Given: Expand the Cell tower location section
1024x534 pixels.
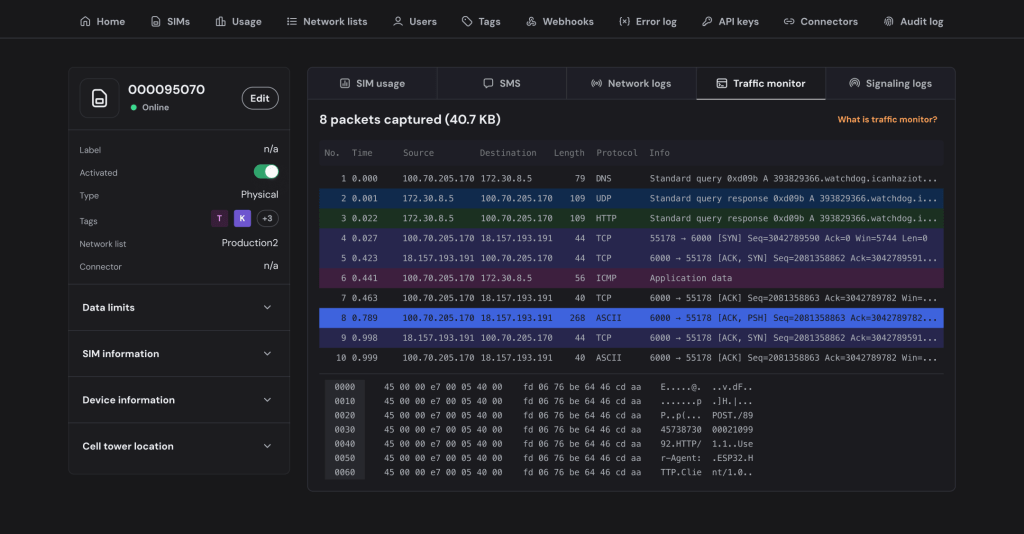Looking at the screenshot, I should 179,447.
